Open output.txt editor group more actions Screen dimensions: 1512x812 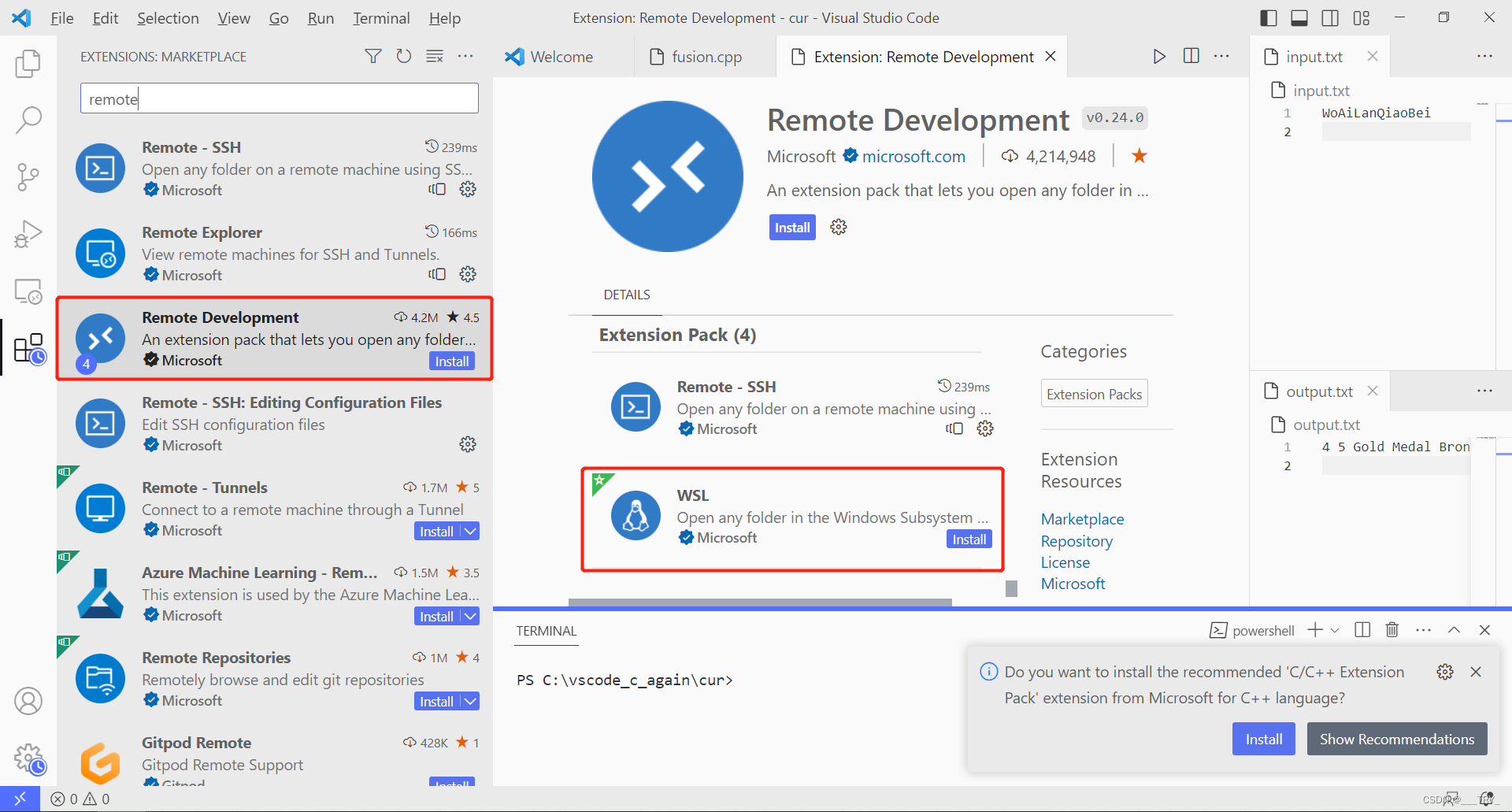click(x=1485, y=391)
